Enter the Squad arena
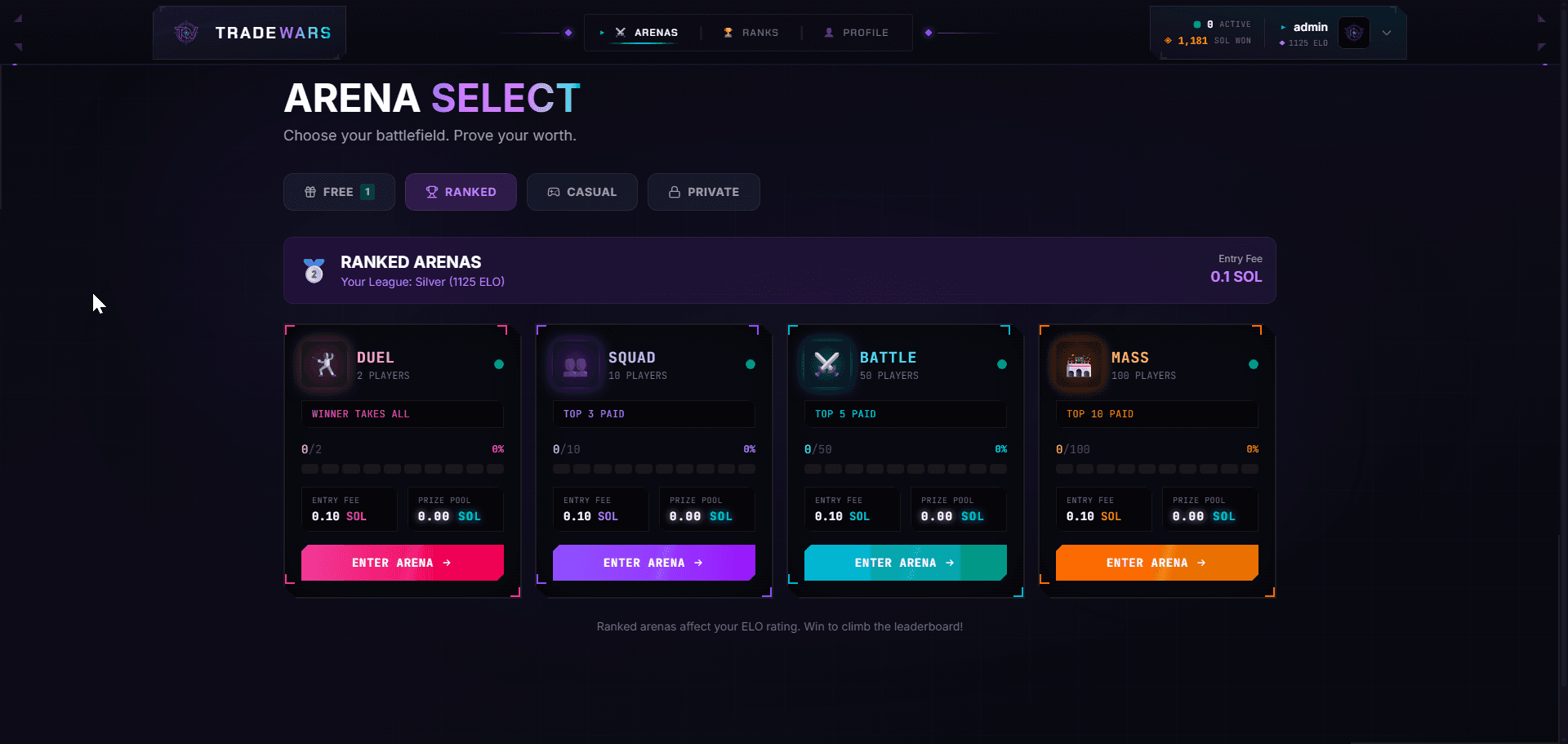1568x744 pixels. tap(653, 563)
